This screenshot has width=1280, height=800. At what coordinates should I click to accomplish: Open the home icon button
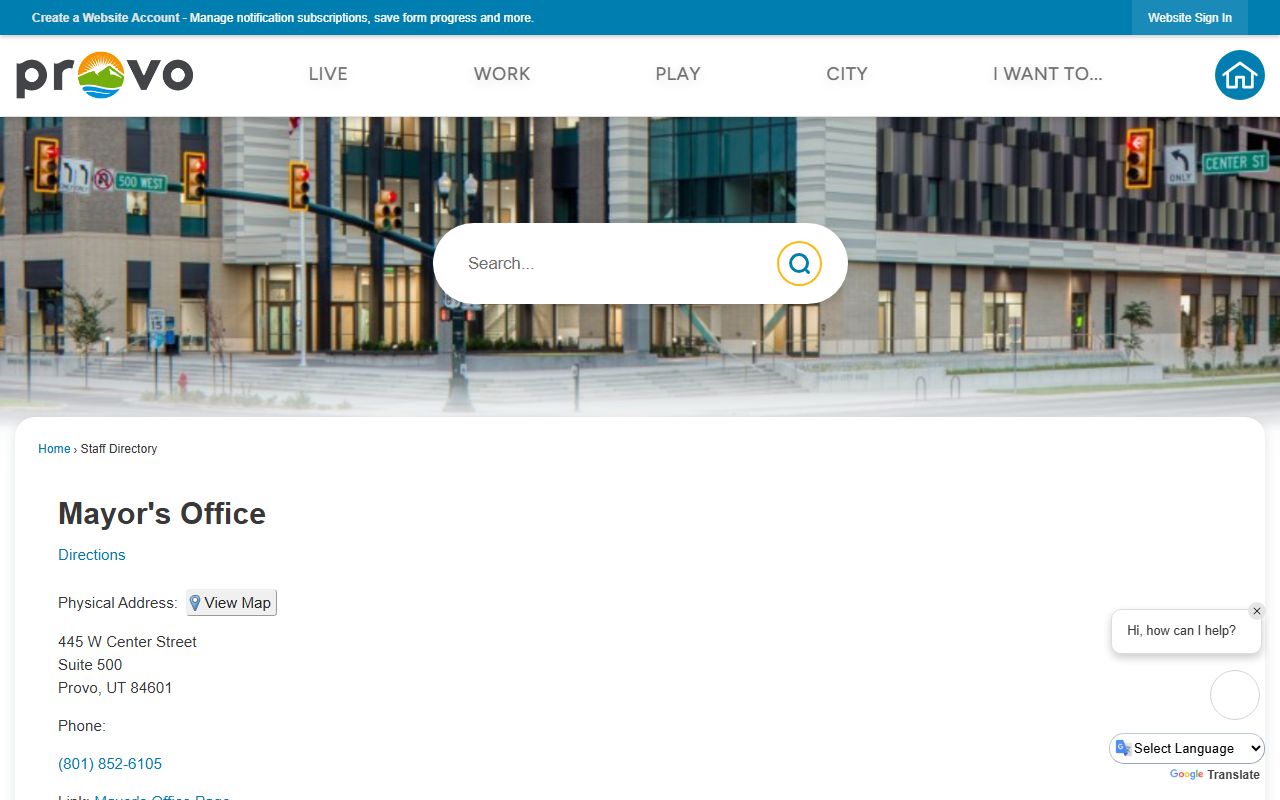point(1240,75)
